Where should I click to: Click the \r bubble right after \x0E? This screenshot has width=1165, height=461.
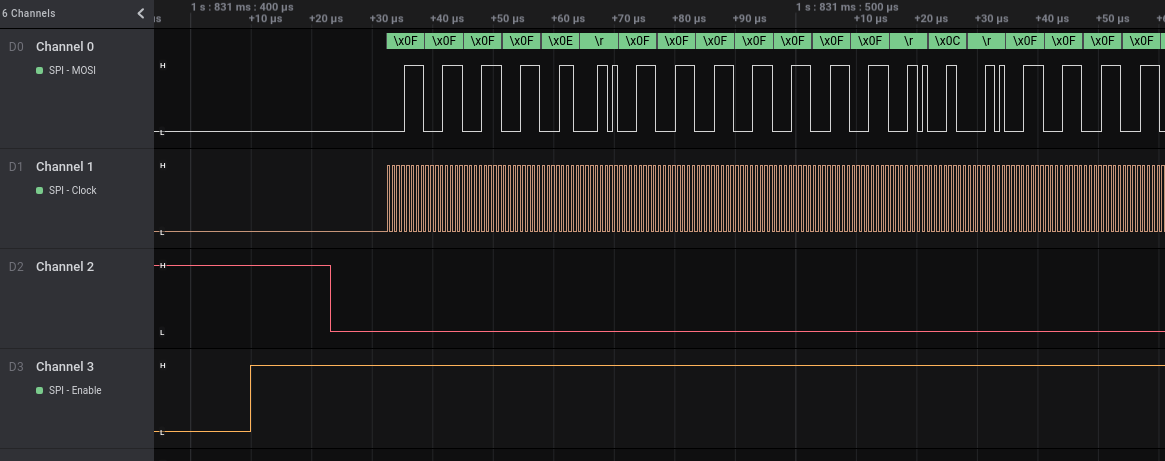point(599,41)
